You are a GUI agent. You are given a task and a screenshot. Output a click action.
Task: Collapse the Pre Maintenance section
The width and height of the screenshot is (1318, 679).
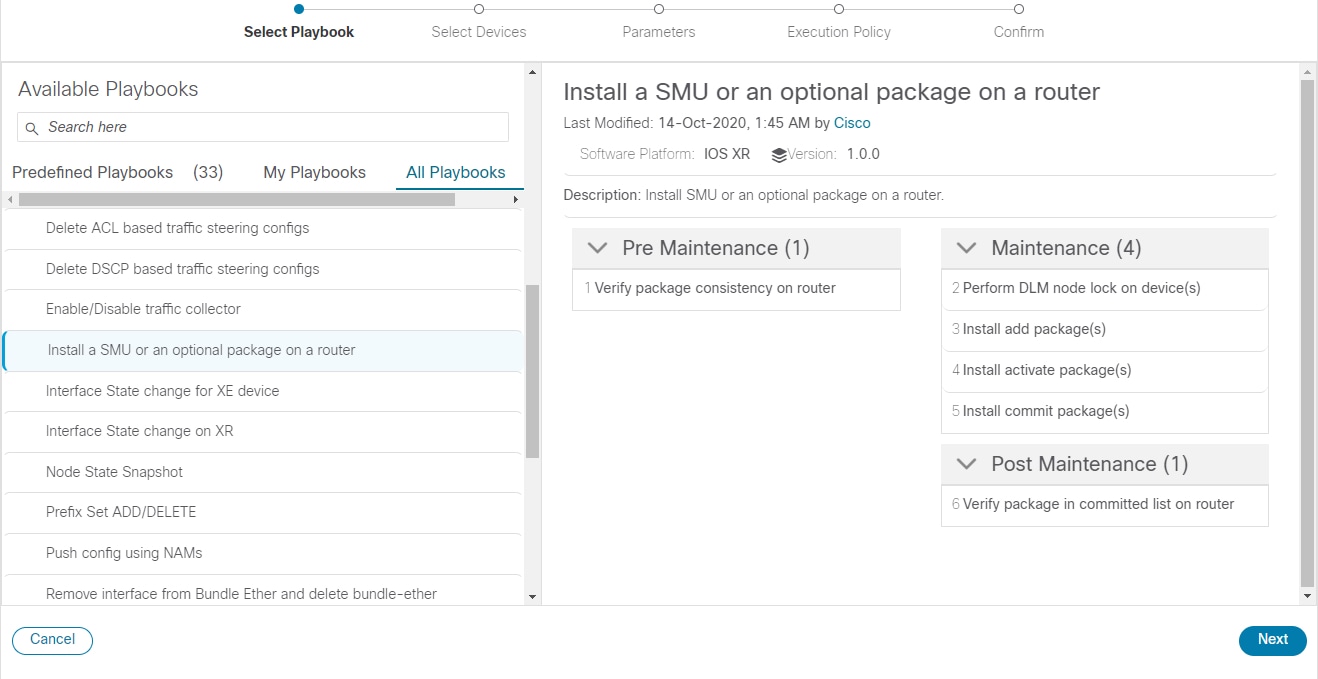tap(597, 247)
